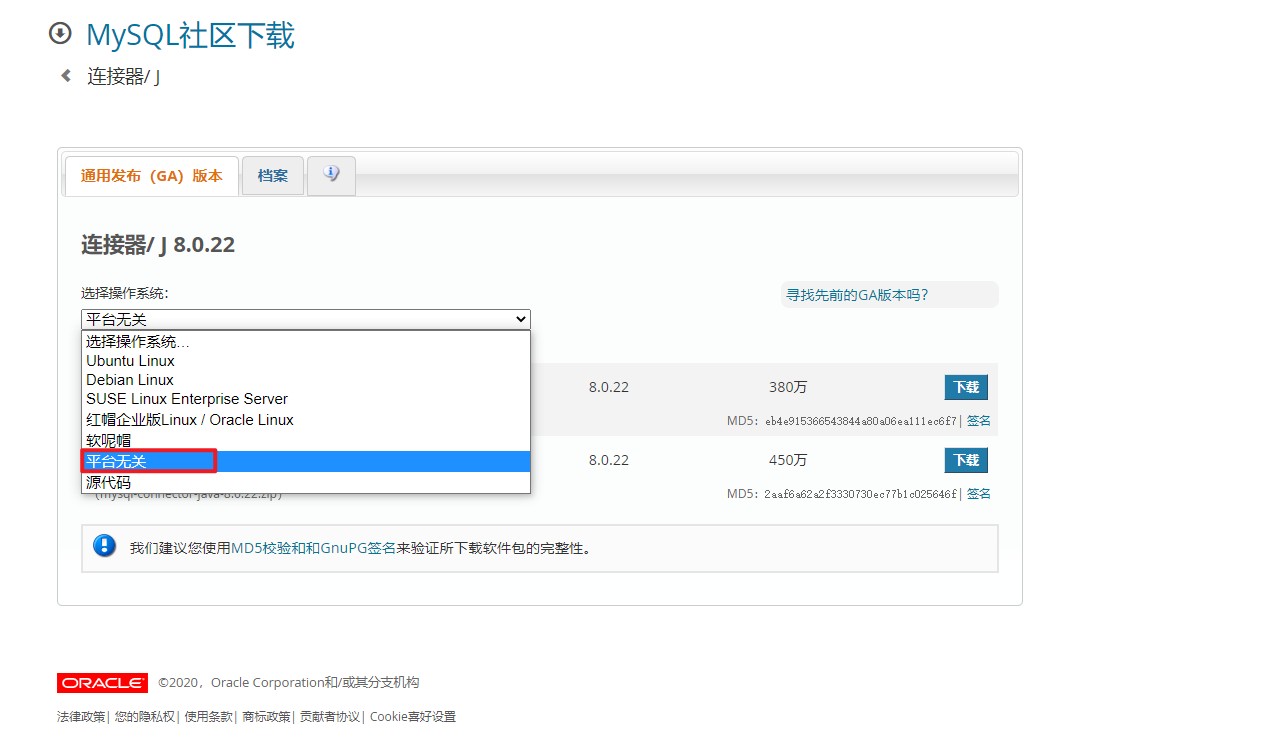
Task: Open the MD5校验和 link
Action: pos(268,548)
